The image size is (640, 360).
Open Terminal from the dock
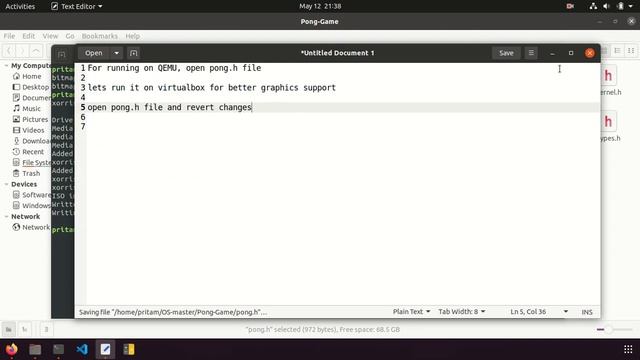click(58, 349)
